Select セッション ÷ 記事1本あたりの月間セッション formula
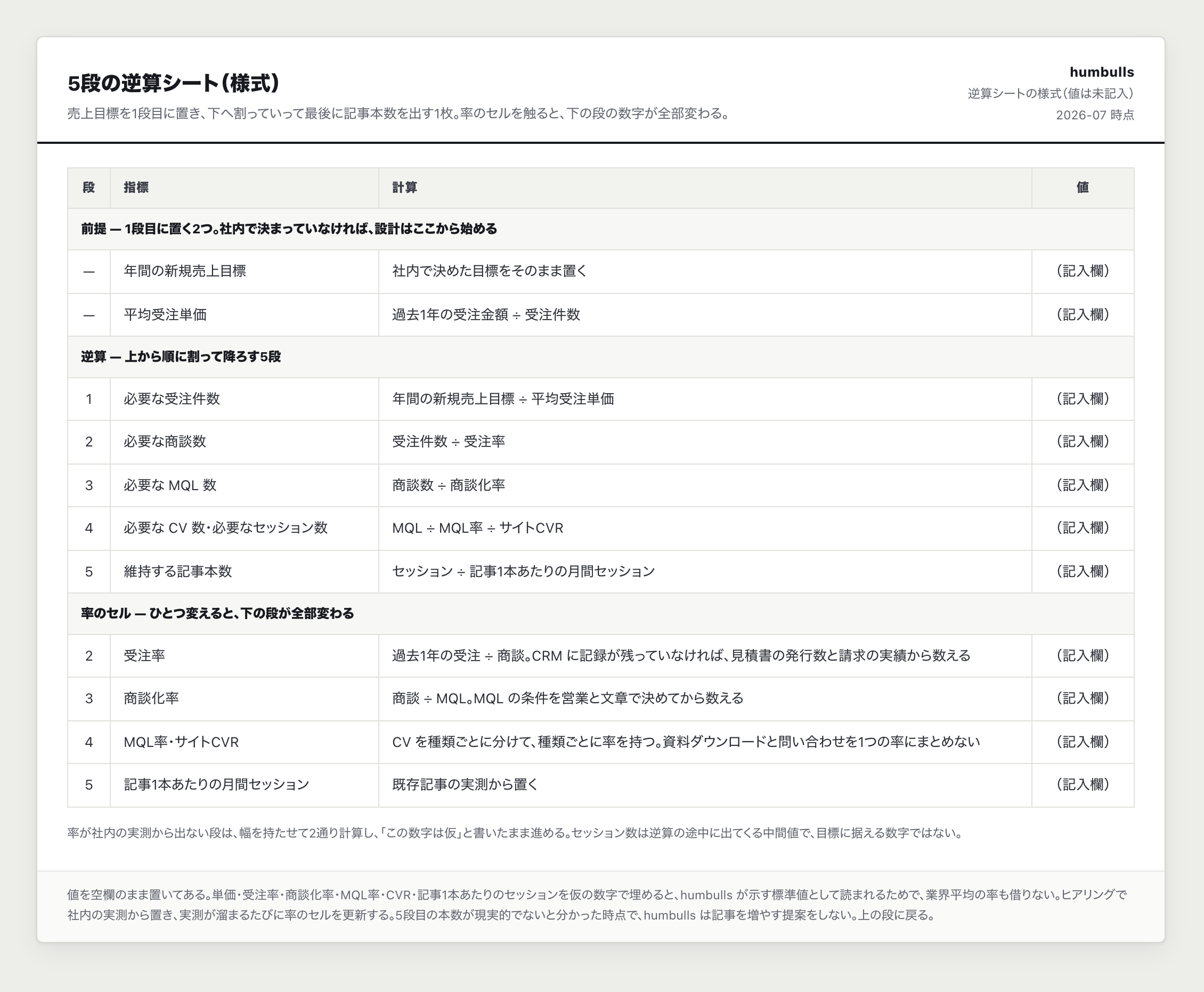This screenshot has width=1204, height=992. [705, 572]
